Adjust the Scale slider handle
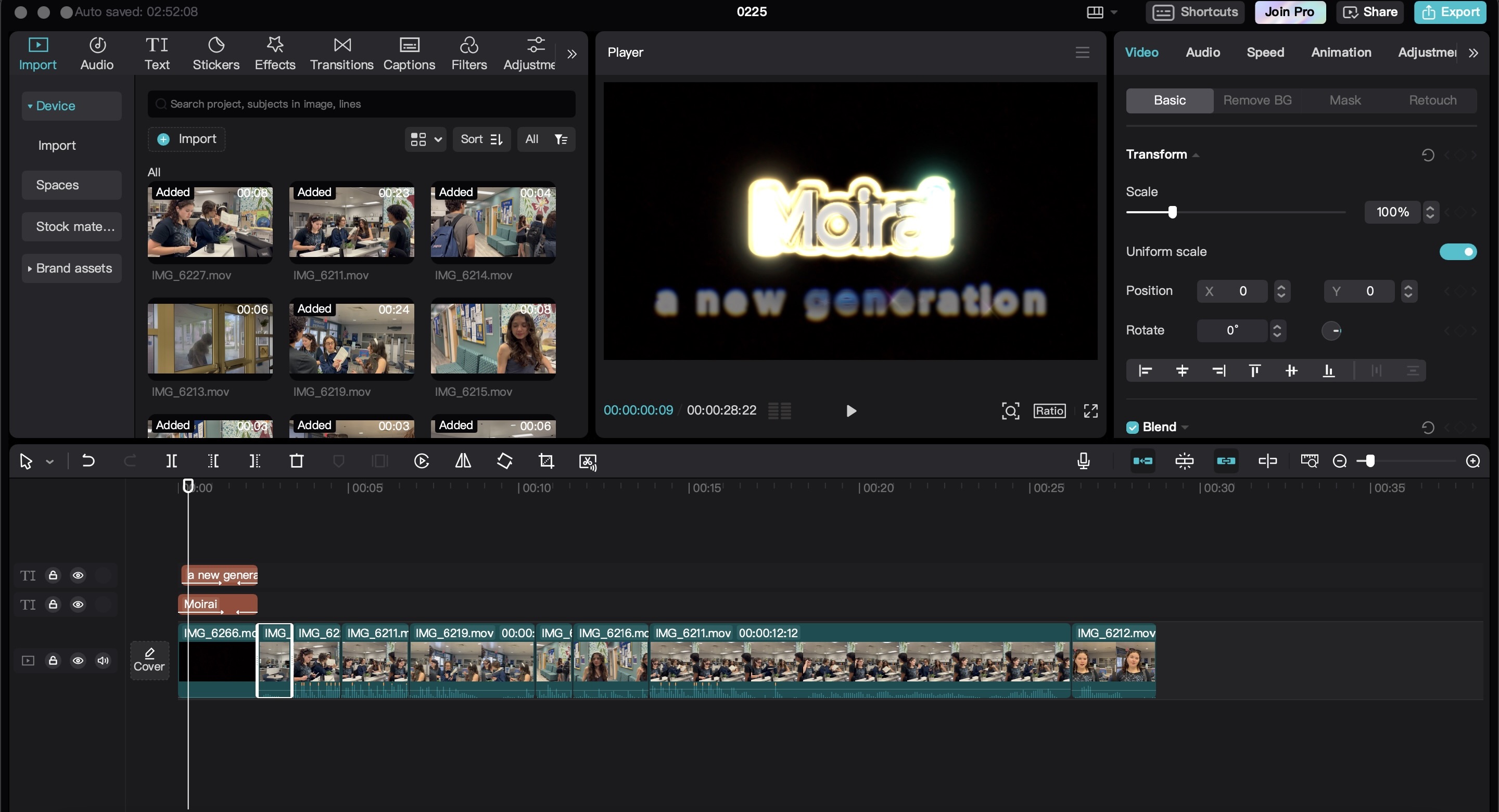The height and width of the screenshot is (812, 1499). (x=1173, y=212)
